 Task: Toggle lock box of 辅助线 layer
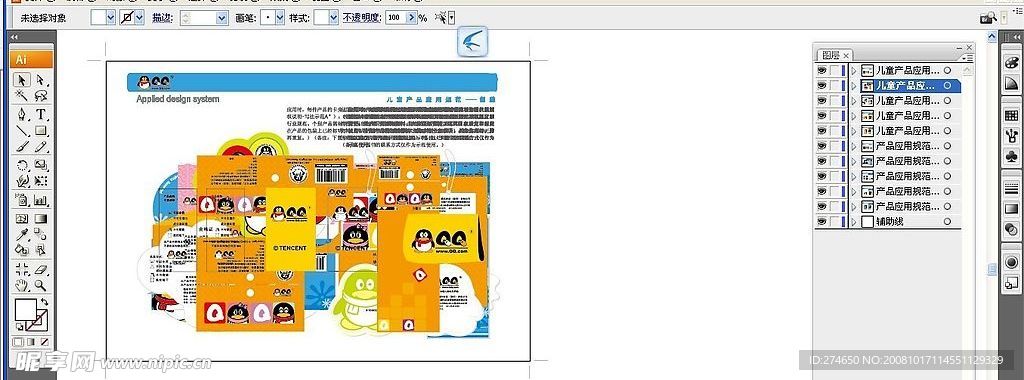click(835, 222)
